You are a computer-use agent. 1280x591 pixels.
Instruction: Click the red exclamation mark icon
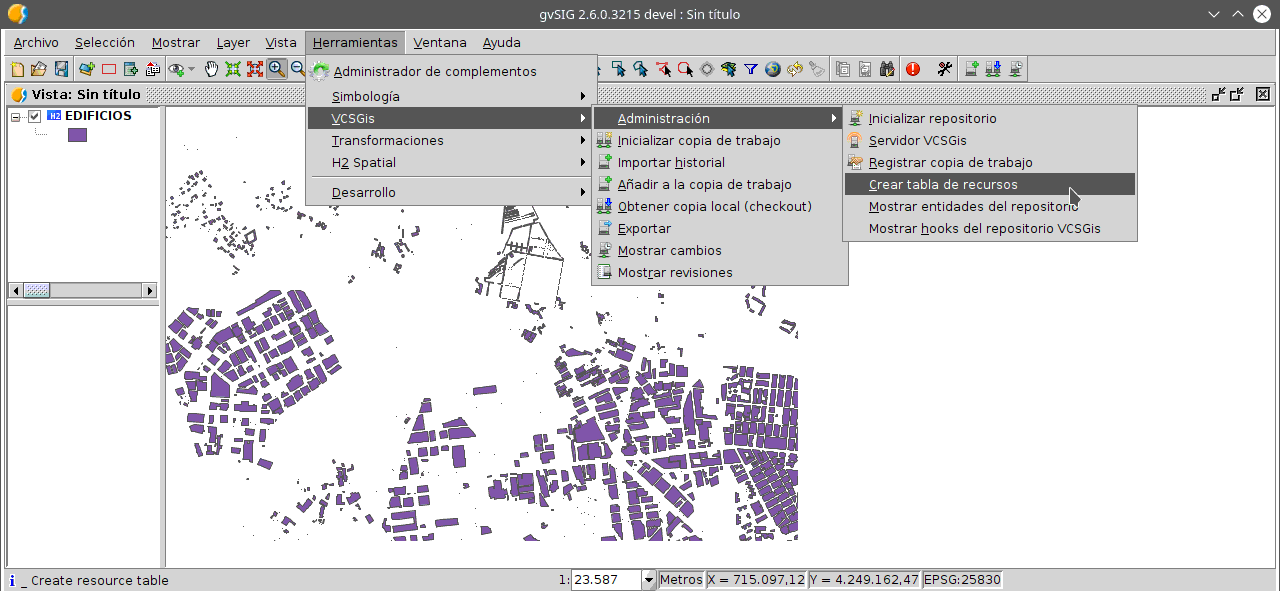(913, 69)
